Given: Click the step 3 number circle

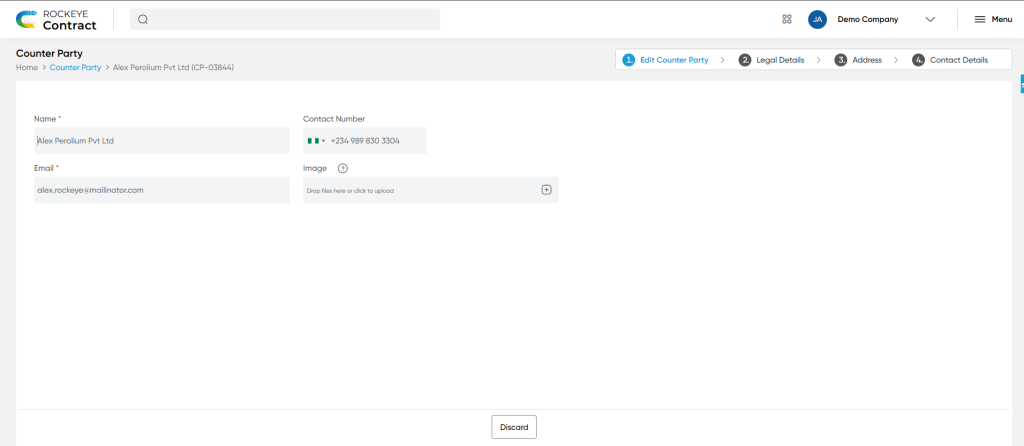Looking at the screenshot, I should (x=840, y=60).
